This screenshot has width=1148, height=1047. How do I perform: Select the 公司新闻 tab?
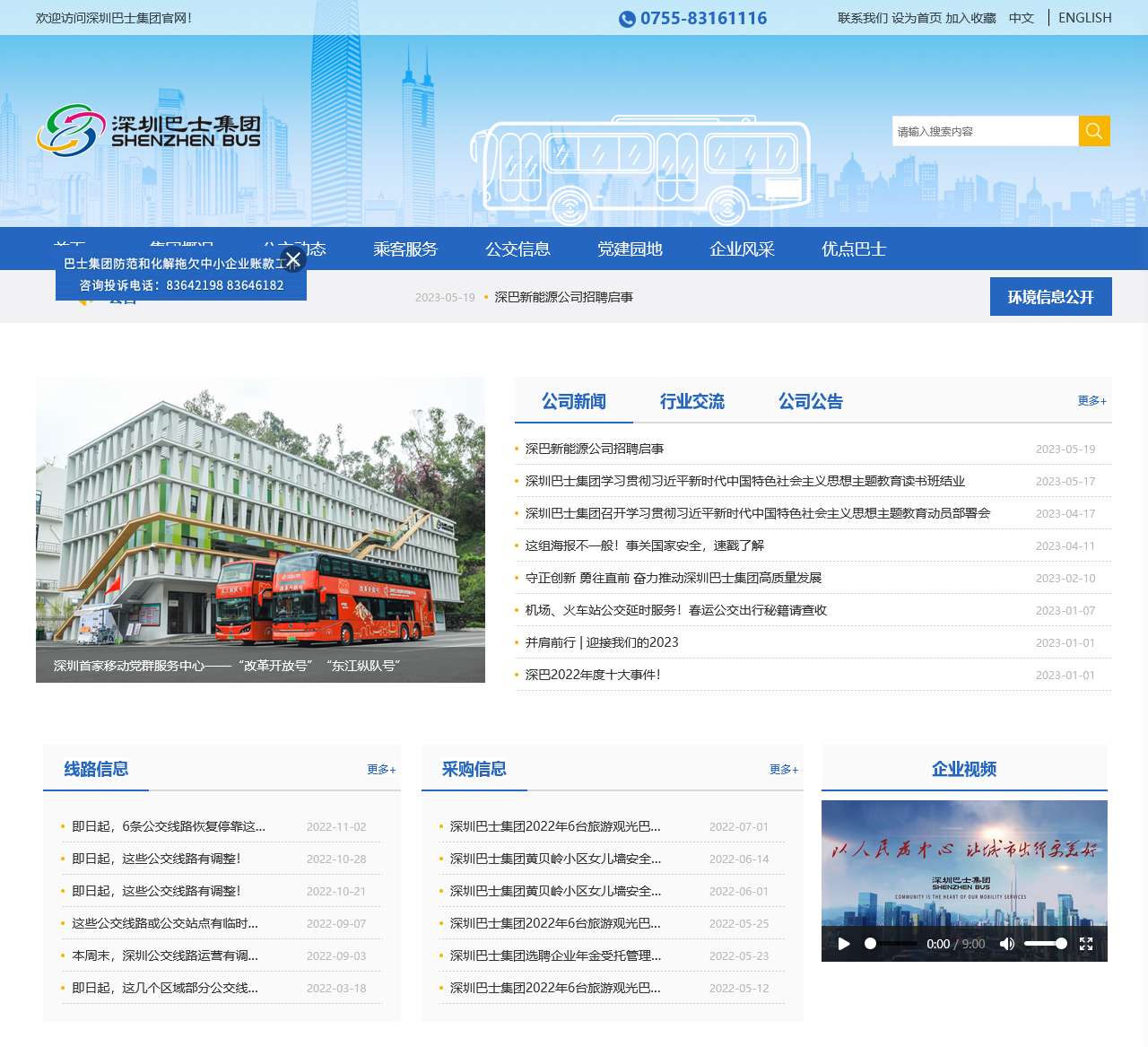click(x=574, y=401)
